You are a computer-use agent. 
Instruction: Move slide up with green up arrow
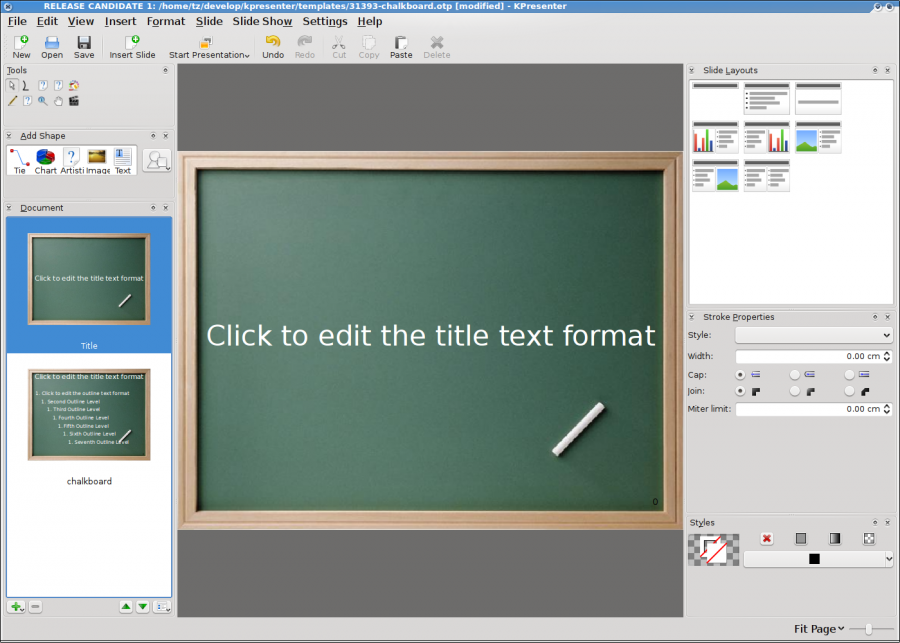tap(125, 607)
